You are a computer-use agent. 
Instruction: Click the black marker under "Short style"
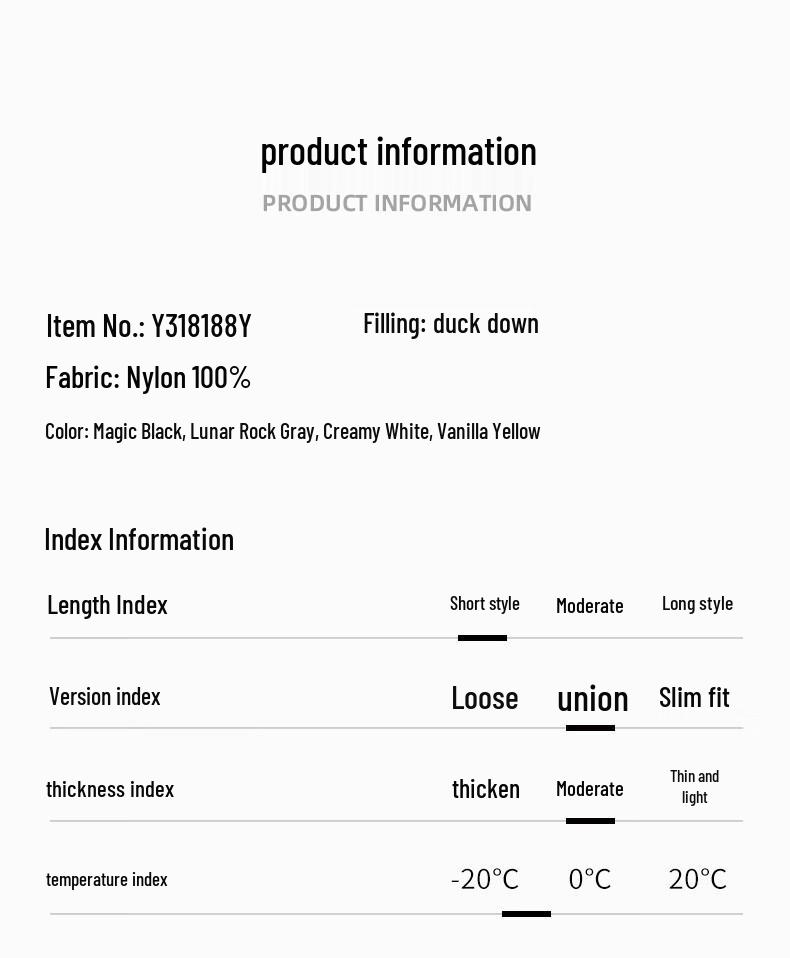[482, 638]
